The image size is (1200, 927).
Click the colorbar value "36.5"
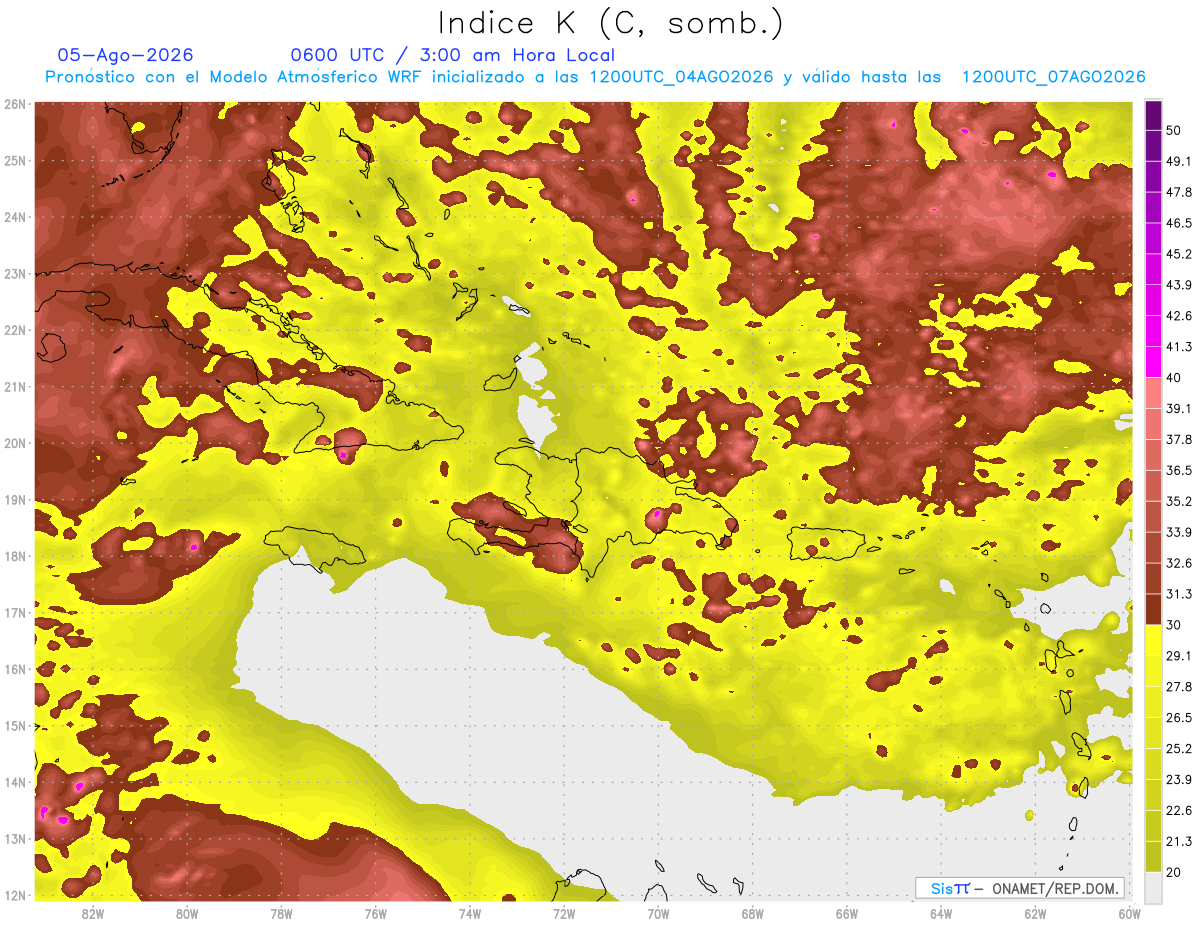[x=1178, y=470]
